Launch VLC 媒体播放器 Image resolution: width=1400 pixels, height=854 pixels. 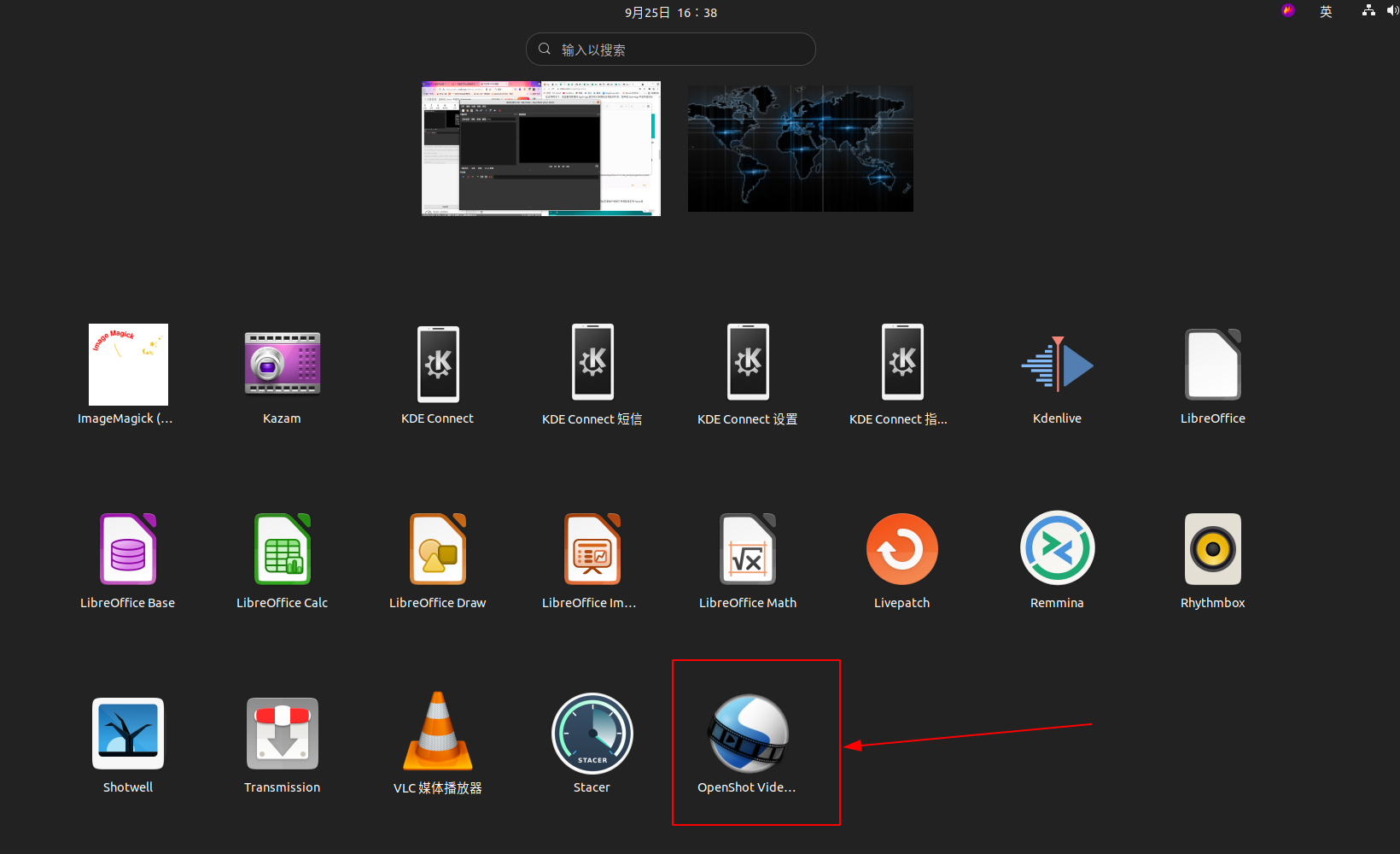coord(437,734)
